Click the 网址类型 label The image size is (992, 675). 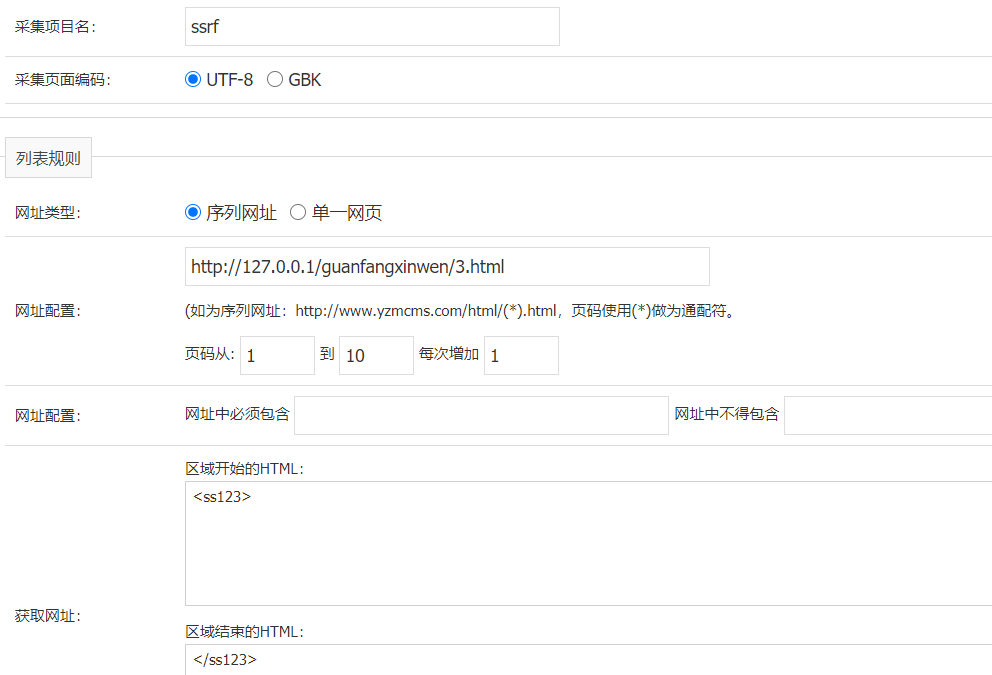point(48,212)
